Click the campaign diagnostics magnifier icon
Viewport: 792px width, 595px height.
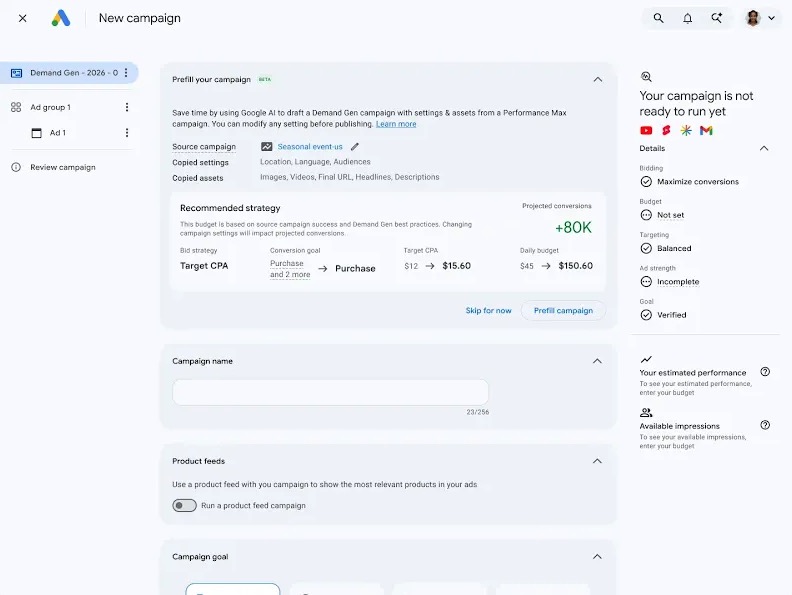coord(646,77)
